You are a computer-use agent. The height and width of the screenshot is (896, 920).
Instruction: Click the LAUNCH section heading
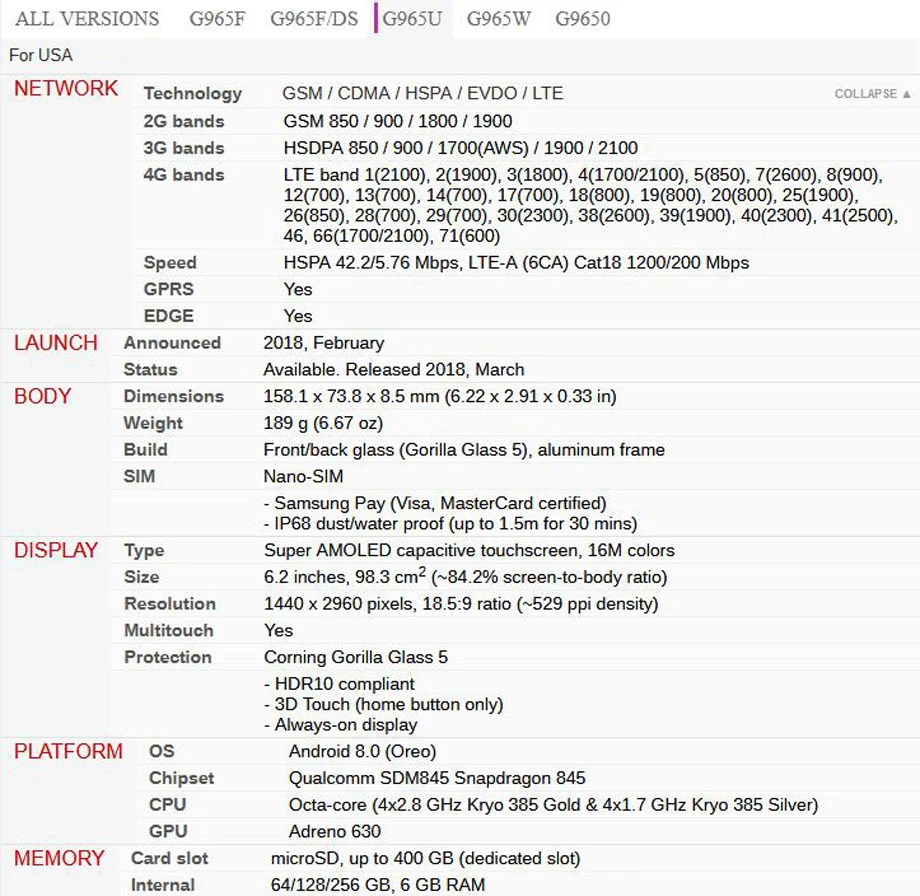point(56,343)
